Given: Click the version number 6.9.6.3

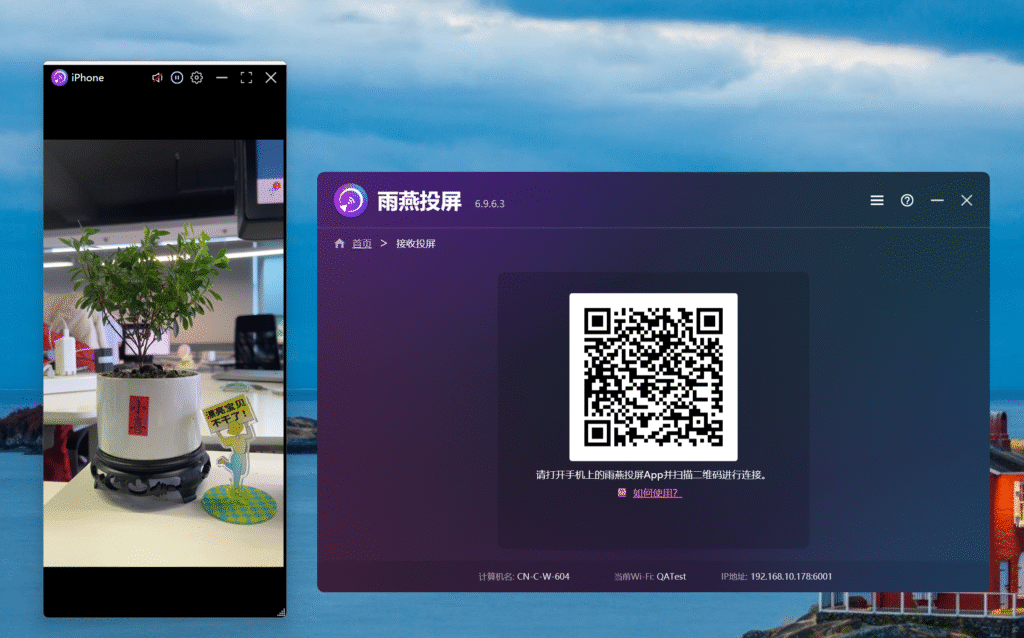Looking at the screenshot, I should 489,204.
